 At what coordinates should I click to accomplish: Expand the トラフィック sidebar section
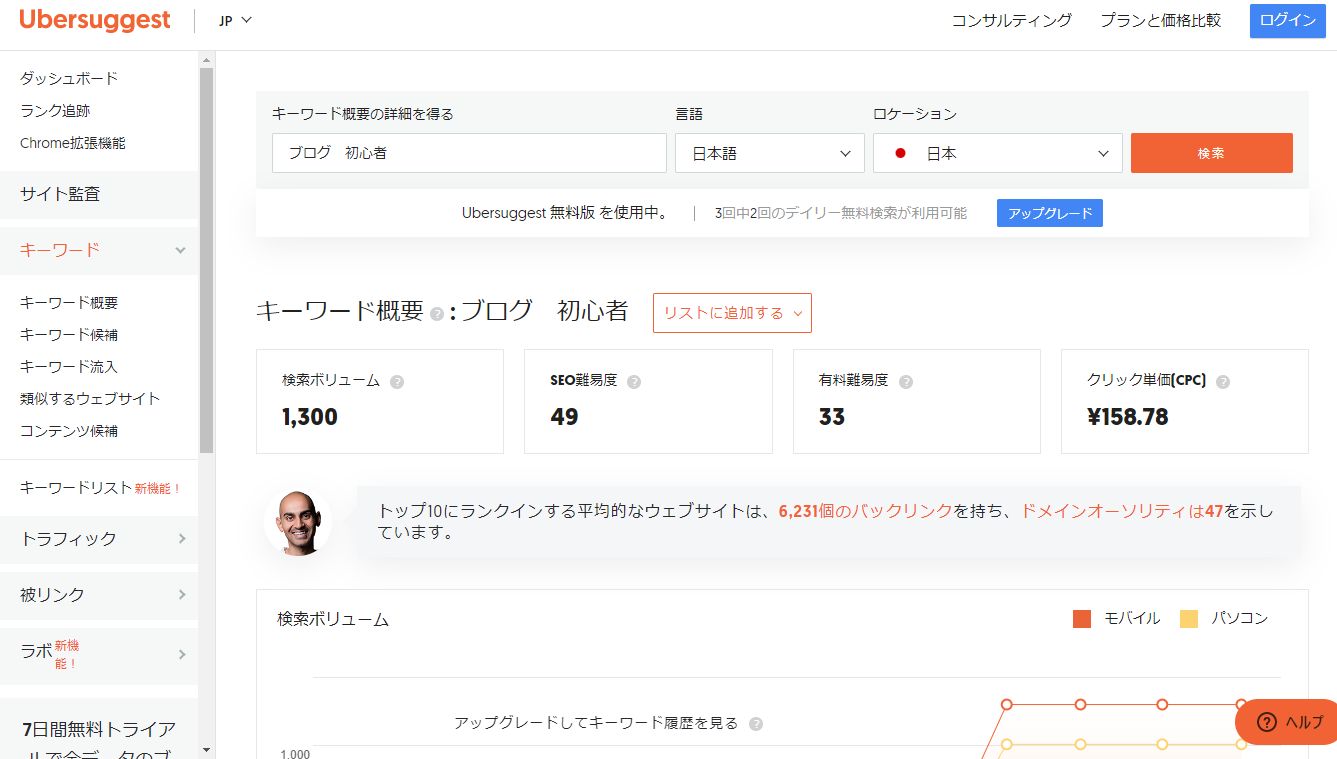pos(99,539)
